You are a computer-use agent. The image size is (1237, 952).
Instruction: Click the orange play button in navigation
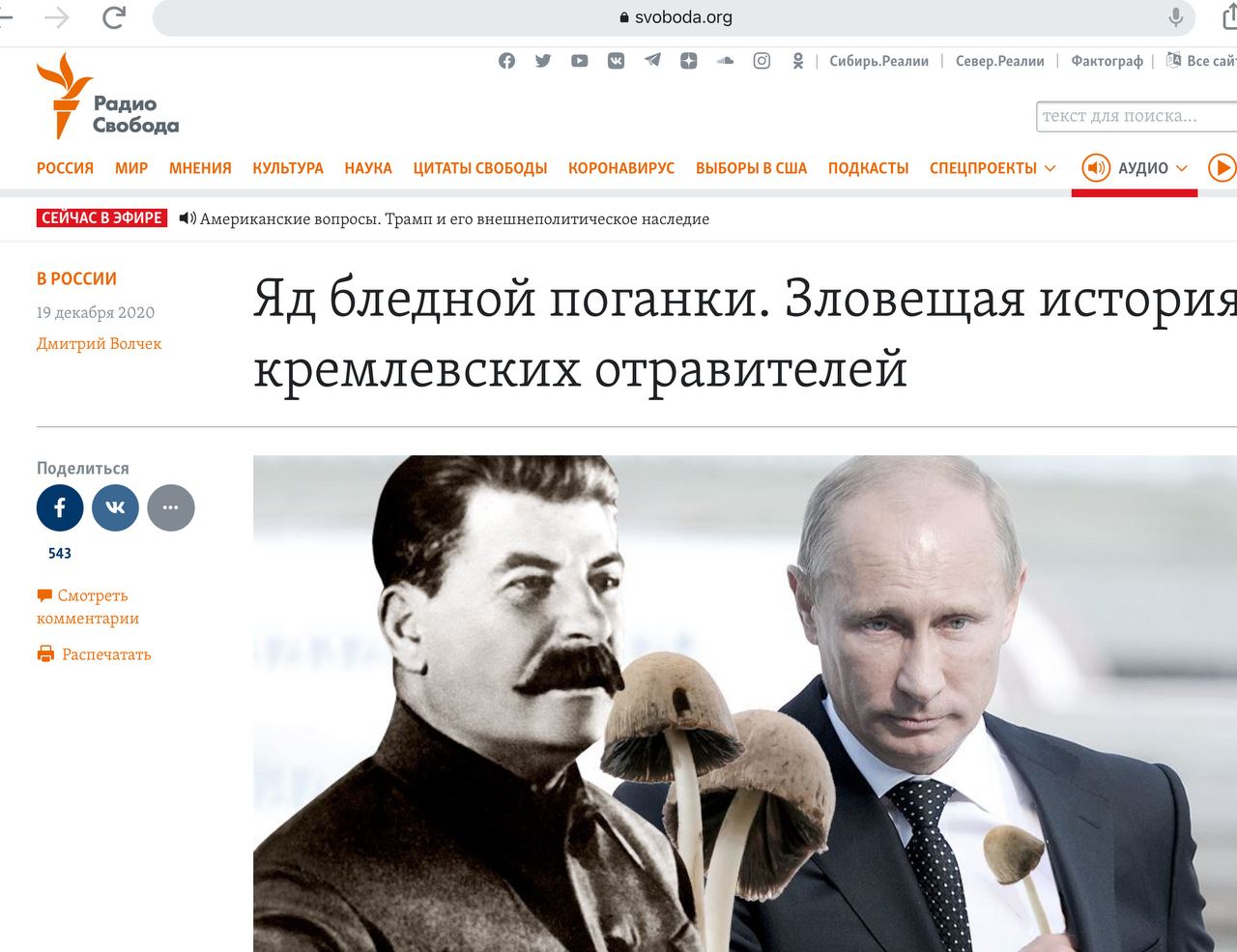coord(1222,168)
